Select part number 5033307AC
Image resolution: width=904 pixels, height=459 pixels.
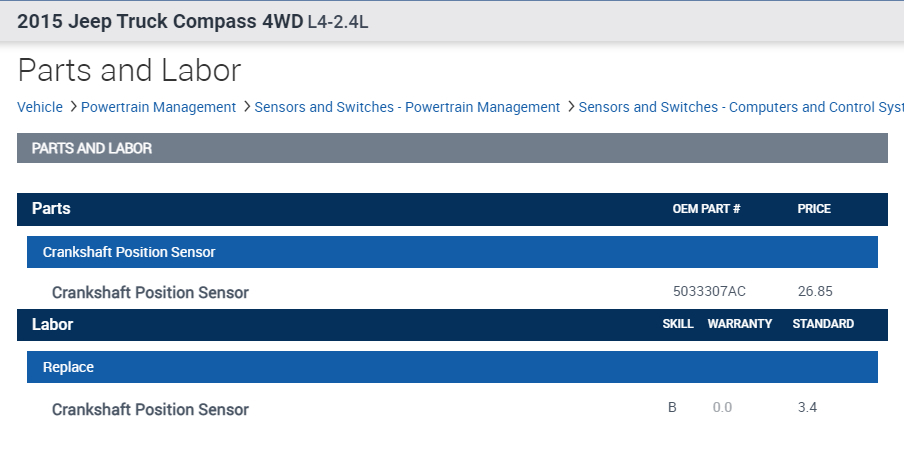pyautogui.click(x=709, y=291)
